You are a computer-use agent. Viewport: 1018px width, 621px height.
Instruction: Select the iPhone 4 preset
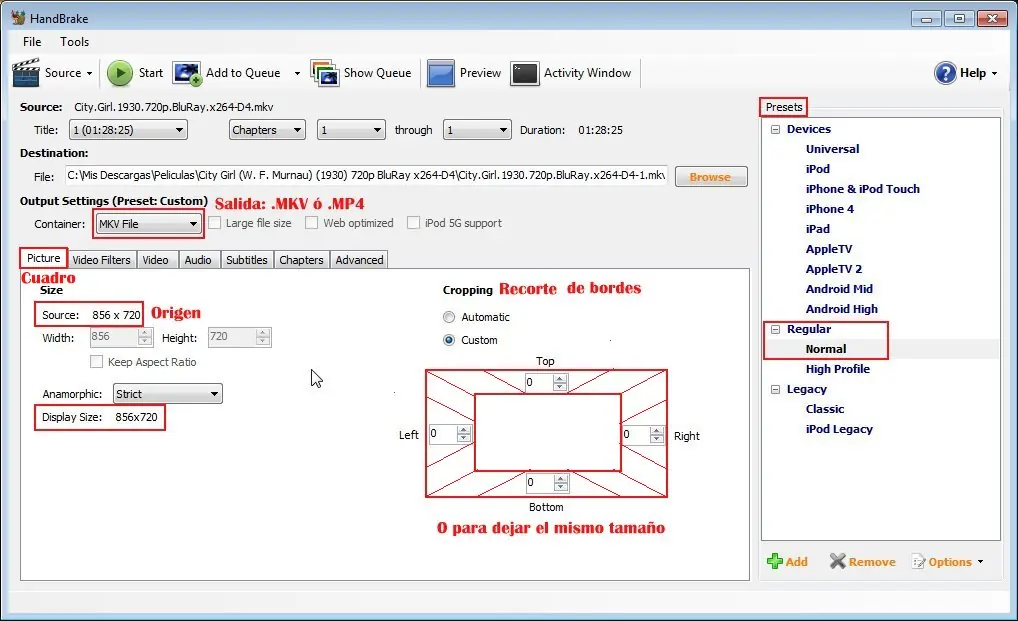pos(830,210)
